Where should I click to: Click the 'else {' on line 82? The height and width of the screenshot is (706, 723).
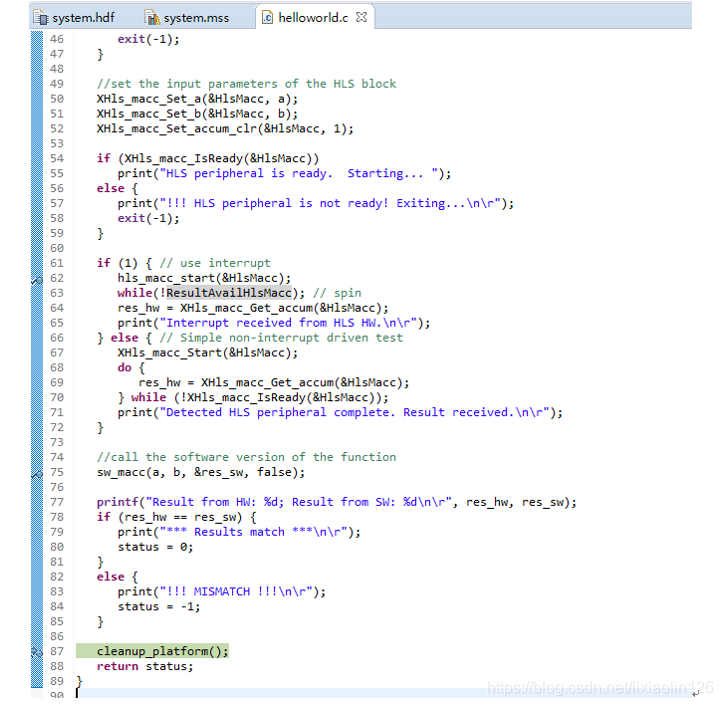[117, 576]
